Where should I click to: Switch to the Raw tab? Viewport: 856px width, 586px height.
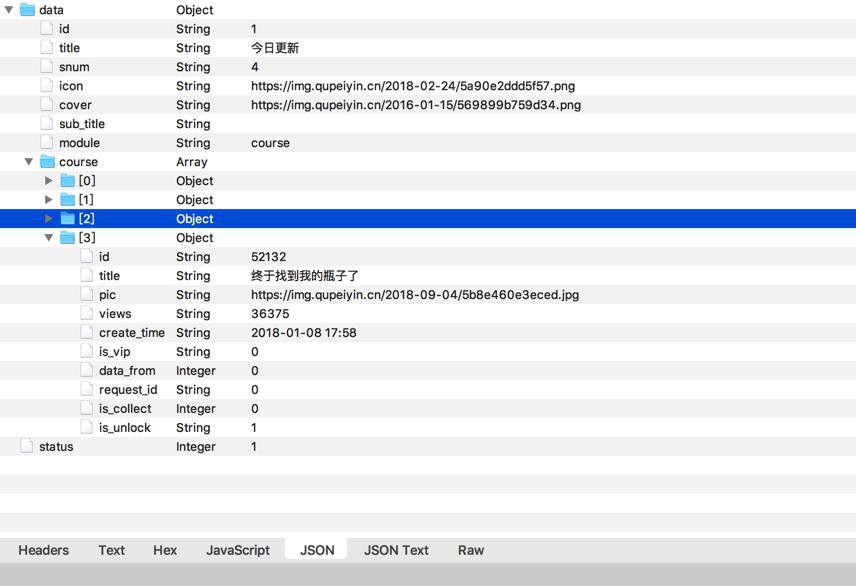point(471,550)
